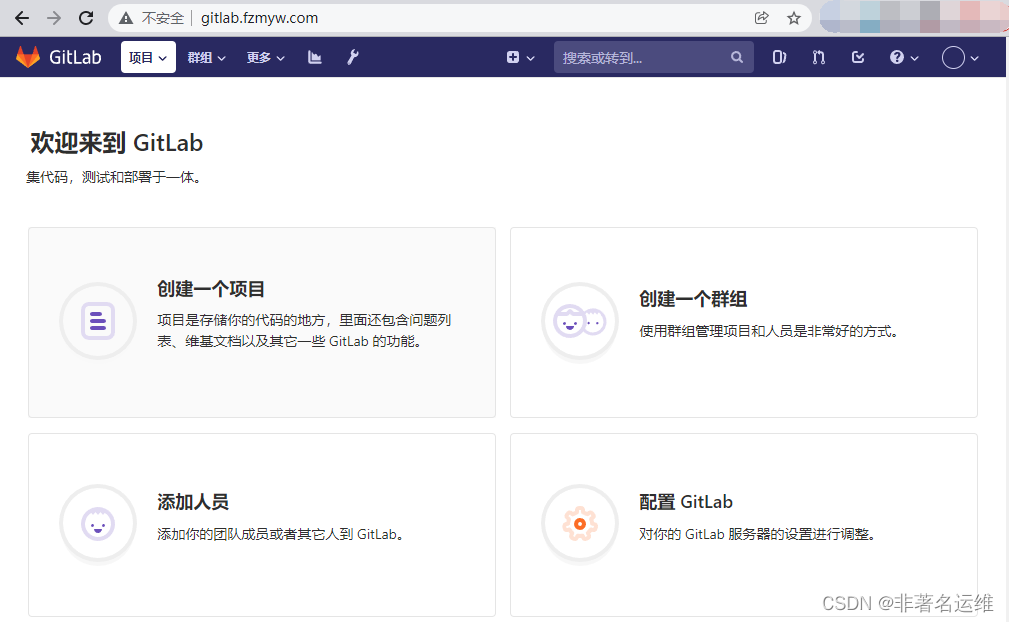1009x622 pixels.
Task: Expand the 更多 menu
Action: pos(265,57)
